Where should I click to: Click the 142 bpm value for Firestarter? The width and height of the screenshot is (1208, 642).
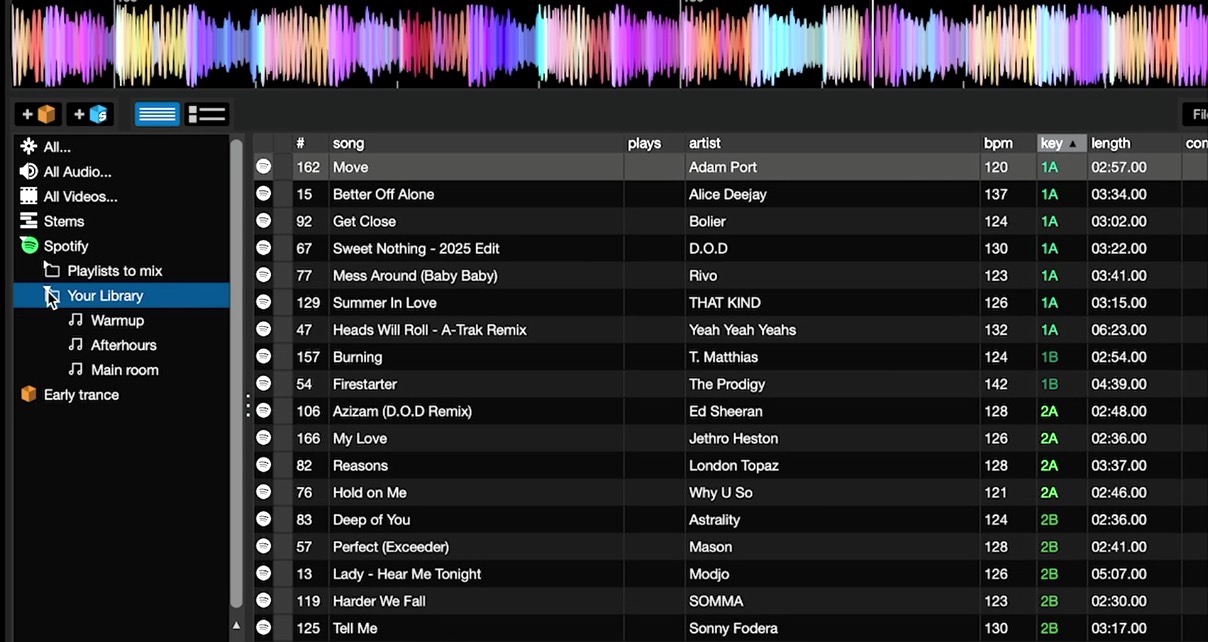pyautogui.click(x=996, y=383)
